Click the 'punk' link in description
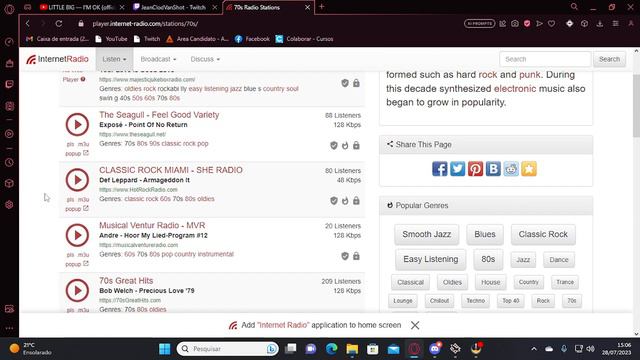Viewport: 640px width, 360px height. pos(530,75)
